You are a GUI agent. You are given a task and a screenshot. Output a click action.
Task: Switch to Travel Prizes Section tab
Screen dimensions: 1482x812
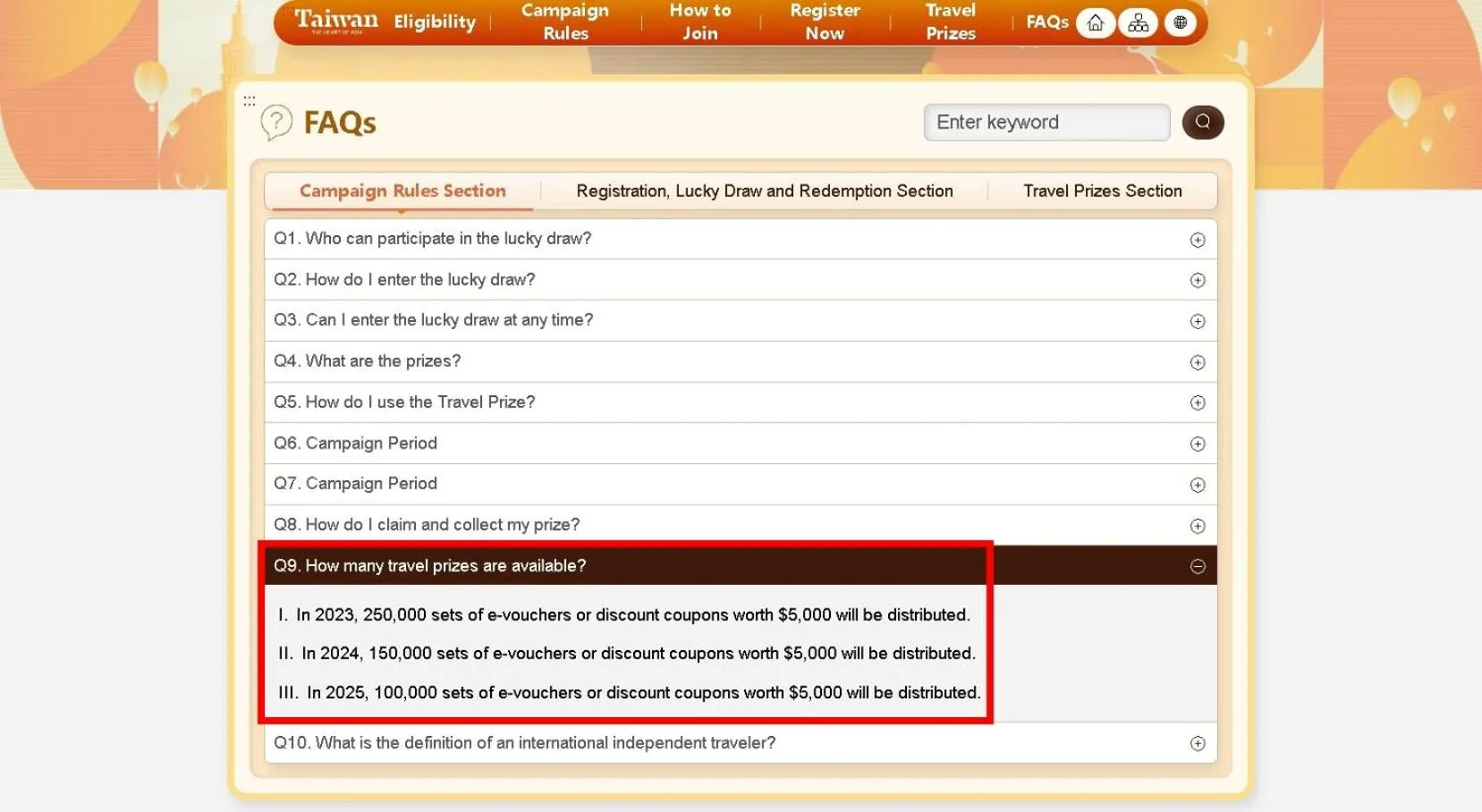tap(1102, 190)
